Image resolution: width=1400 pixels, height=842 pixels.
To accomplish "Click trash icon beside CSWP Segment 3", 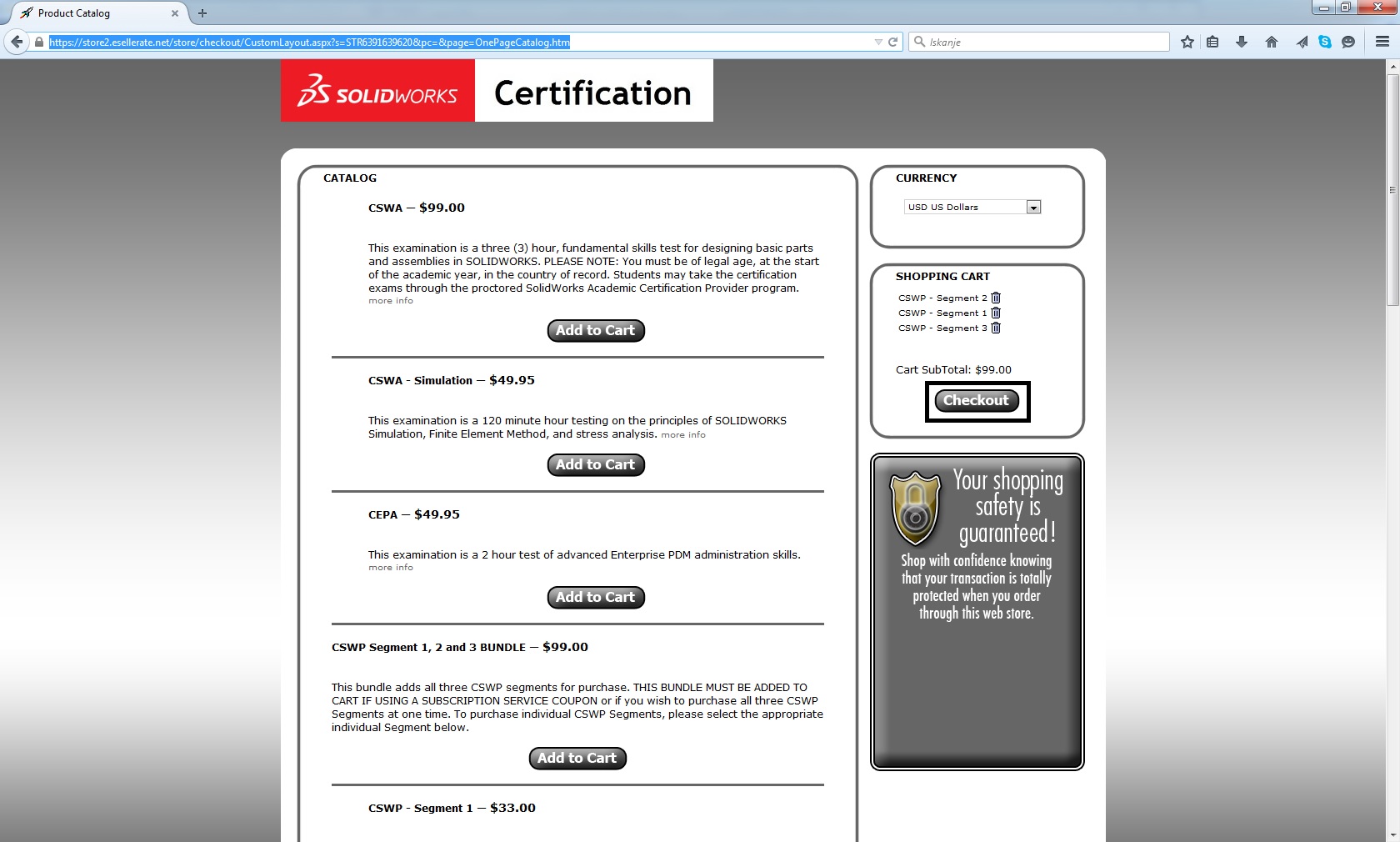I will point(995,328).
